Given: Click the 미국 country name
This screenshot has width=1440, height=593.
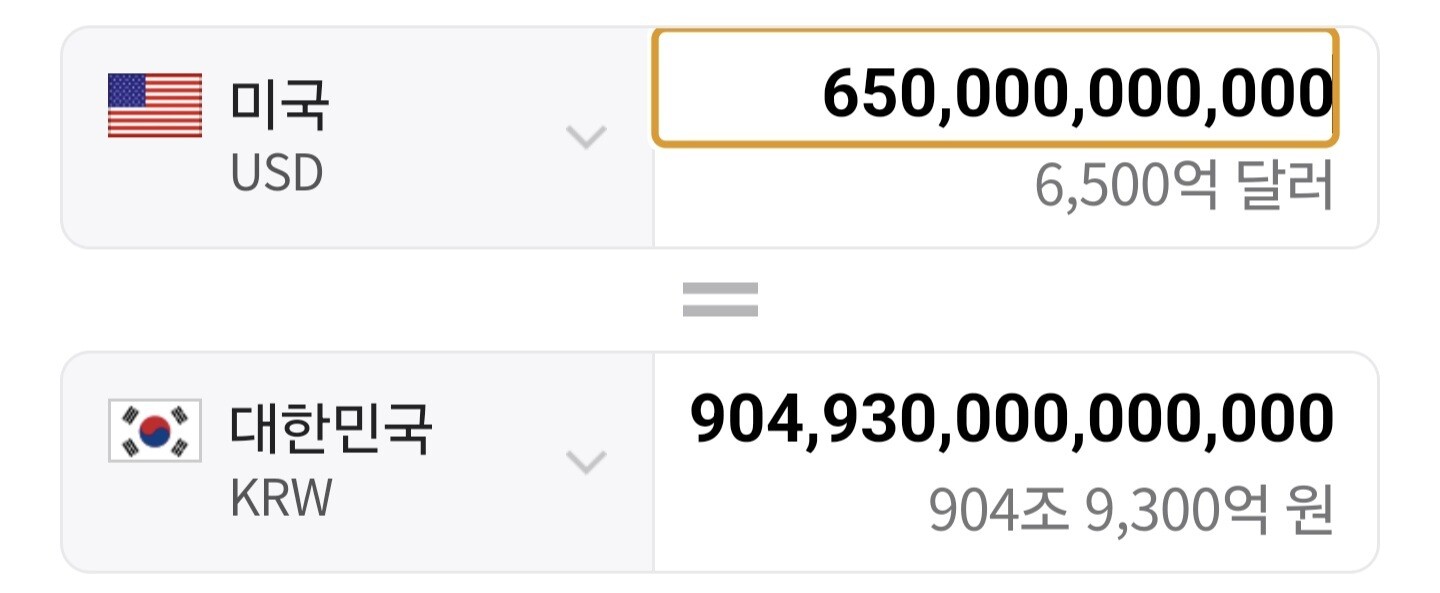Looking at the screenshot, I should (280, 105).
